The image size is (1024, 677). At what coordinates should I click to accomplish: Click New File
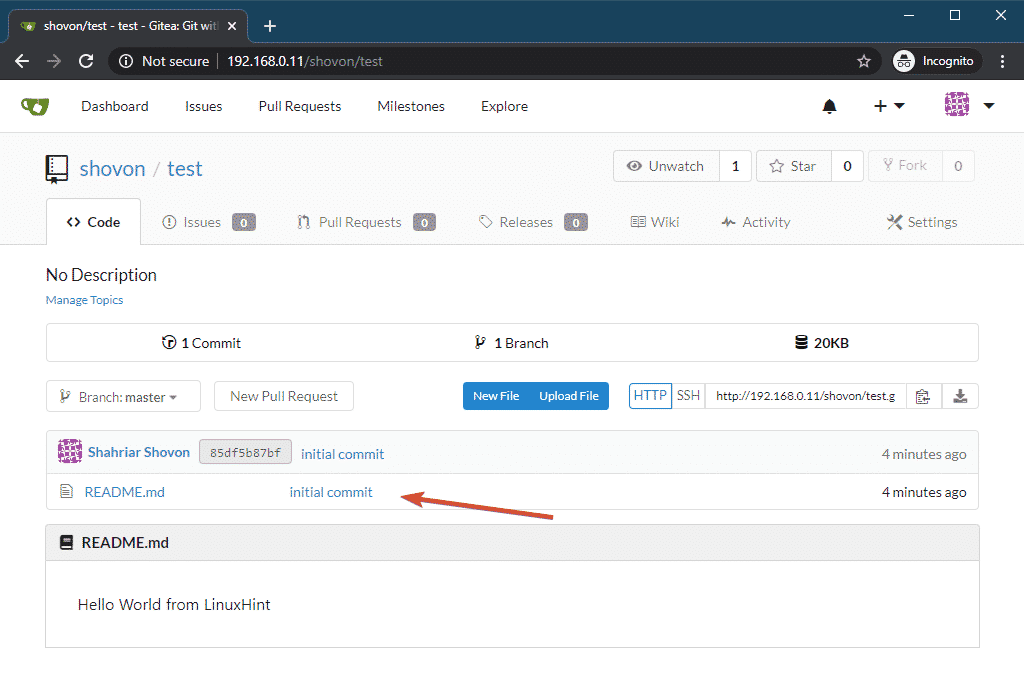click(x=496, y=396)
